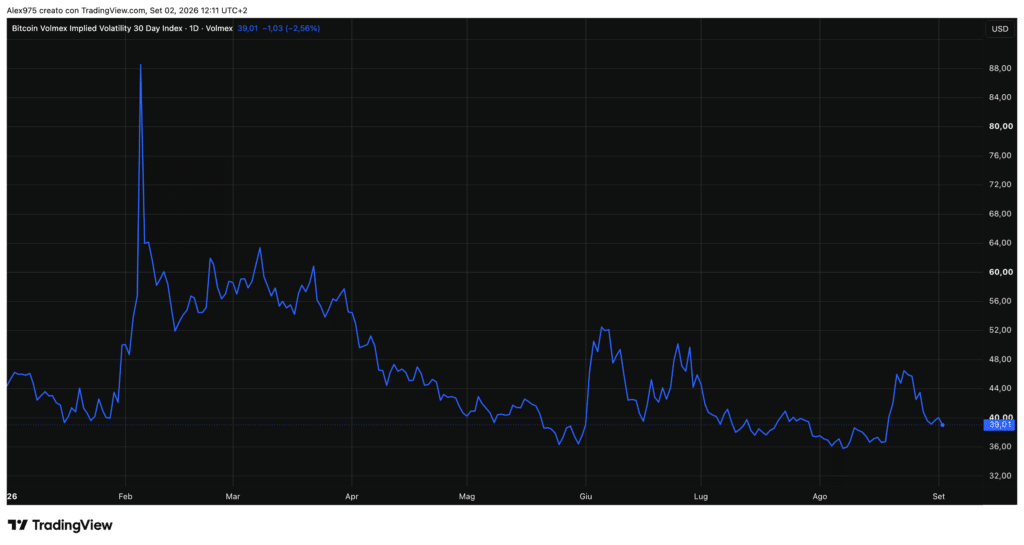Viewport: 1024px width, 545px height.
Task: Click the 60,00 price axis label
Action: [x=1000, y=272]
